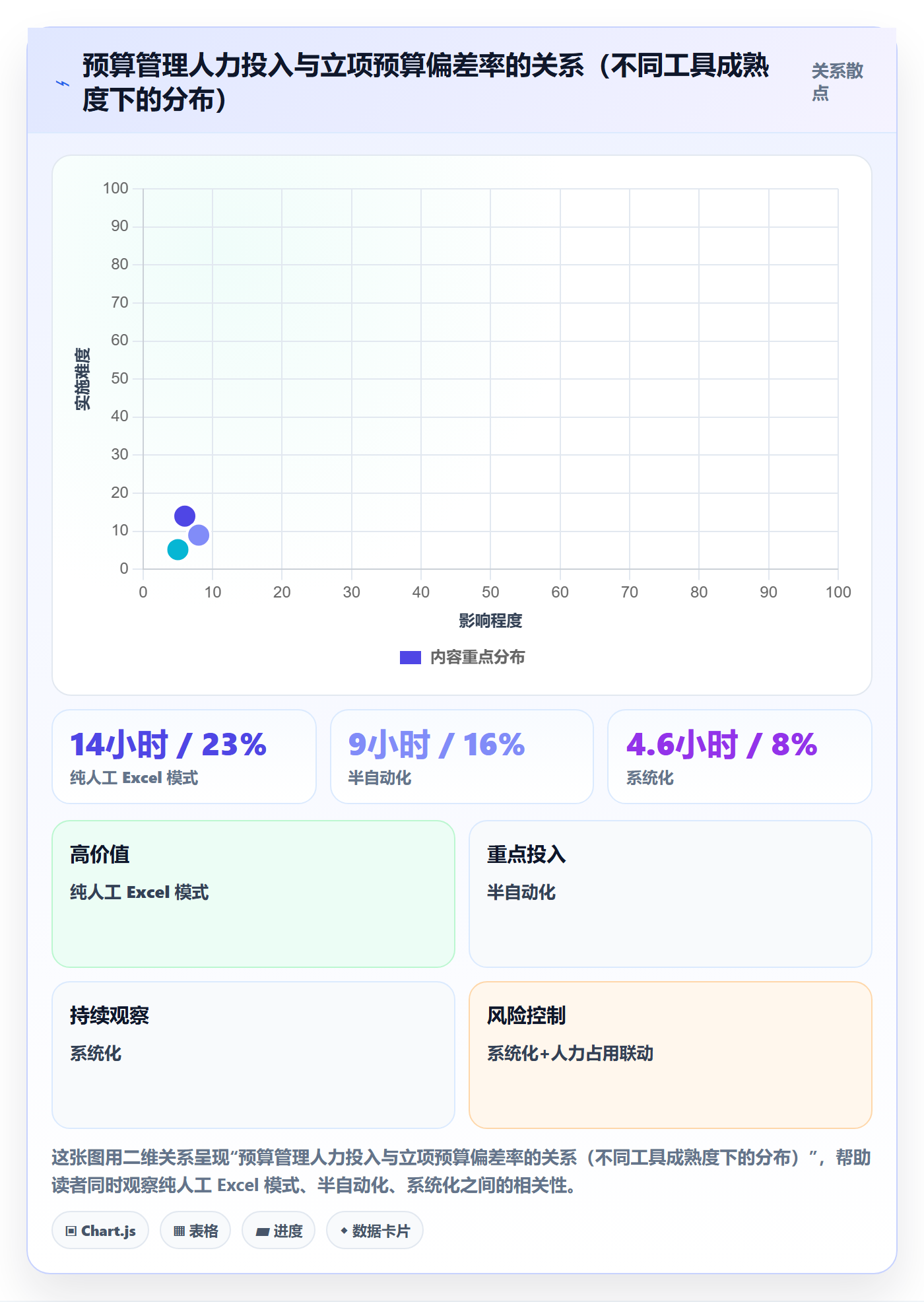
Task: Click the 数据卡片 tag chip
Action: (375, 1231)
